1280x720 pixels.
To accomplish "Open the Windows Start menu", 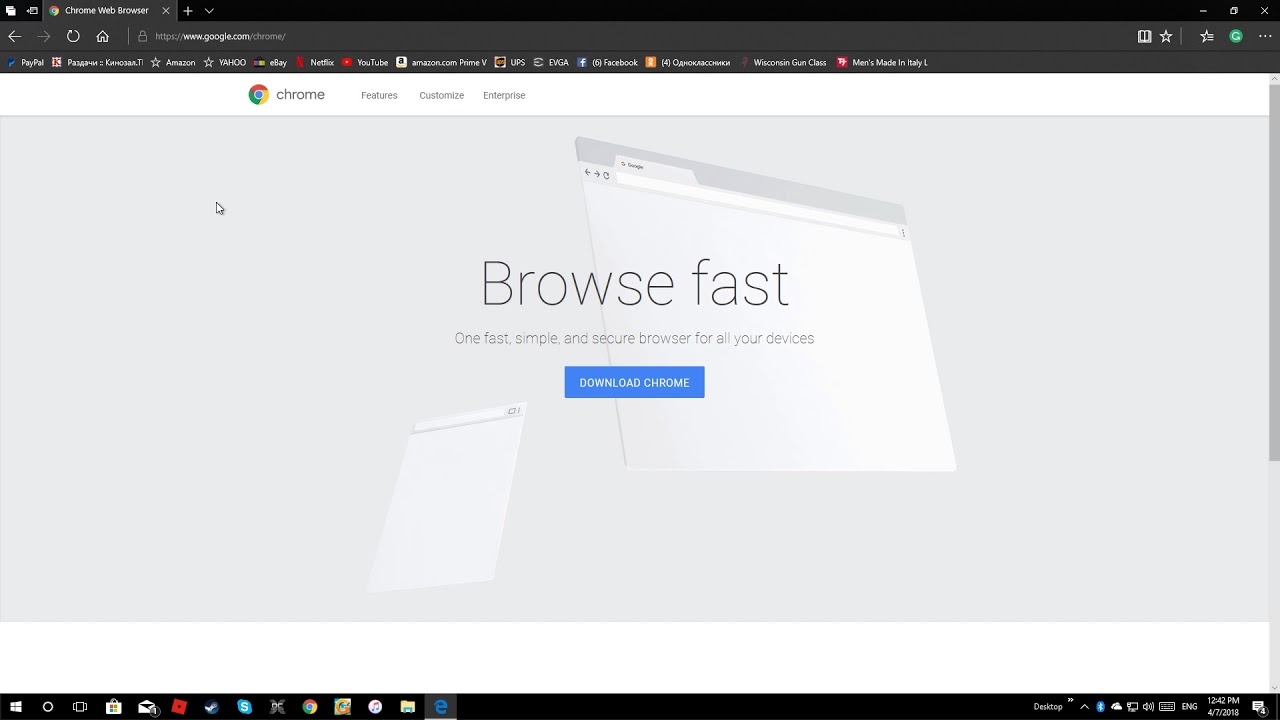I will [x=15, y=707].
